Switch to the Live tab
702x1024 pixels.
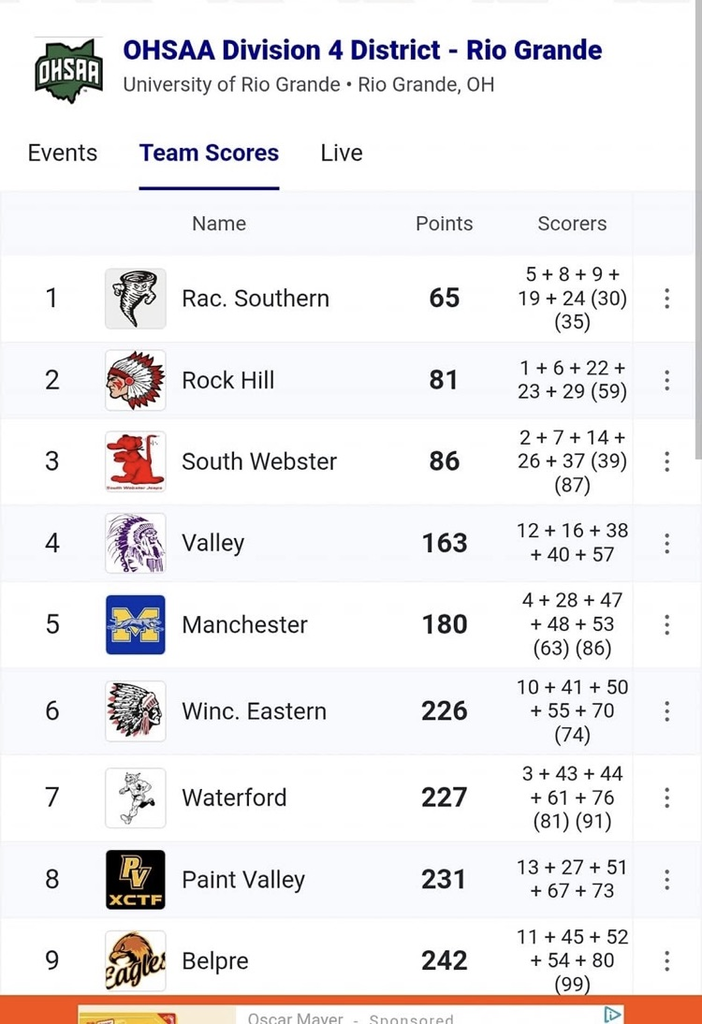click(x=341, y=153)
